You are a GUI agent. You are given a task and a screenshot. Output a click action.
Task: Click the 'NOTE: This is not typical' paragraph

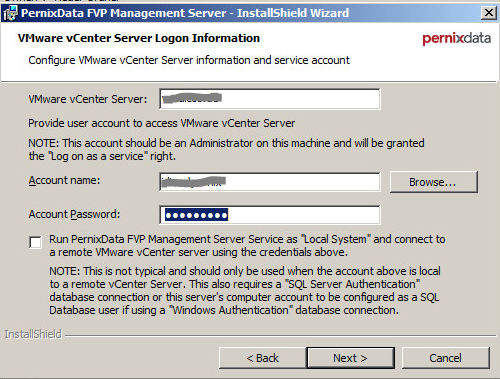[245, 291]
